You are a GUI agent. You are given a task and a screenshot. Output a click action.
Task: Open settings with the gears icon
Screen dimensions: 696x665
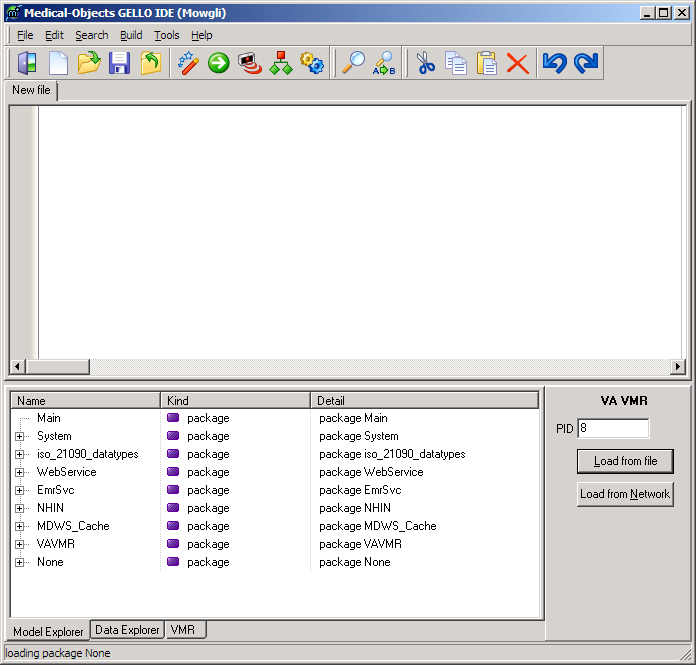[312, 63]
